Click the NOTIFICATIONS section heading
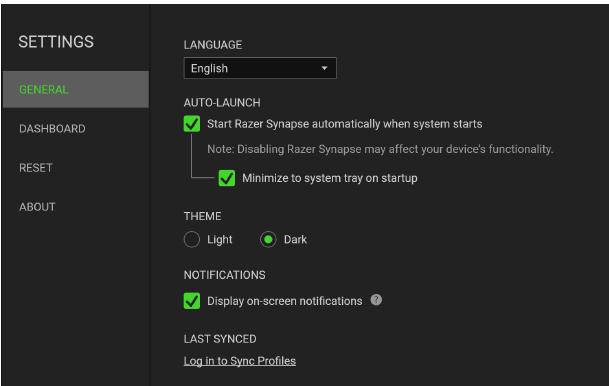The height and width of the screenshot is (386, 609). coord(224,275)
